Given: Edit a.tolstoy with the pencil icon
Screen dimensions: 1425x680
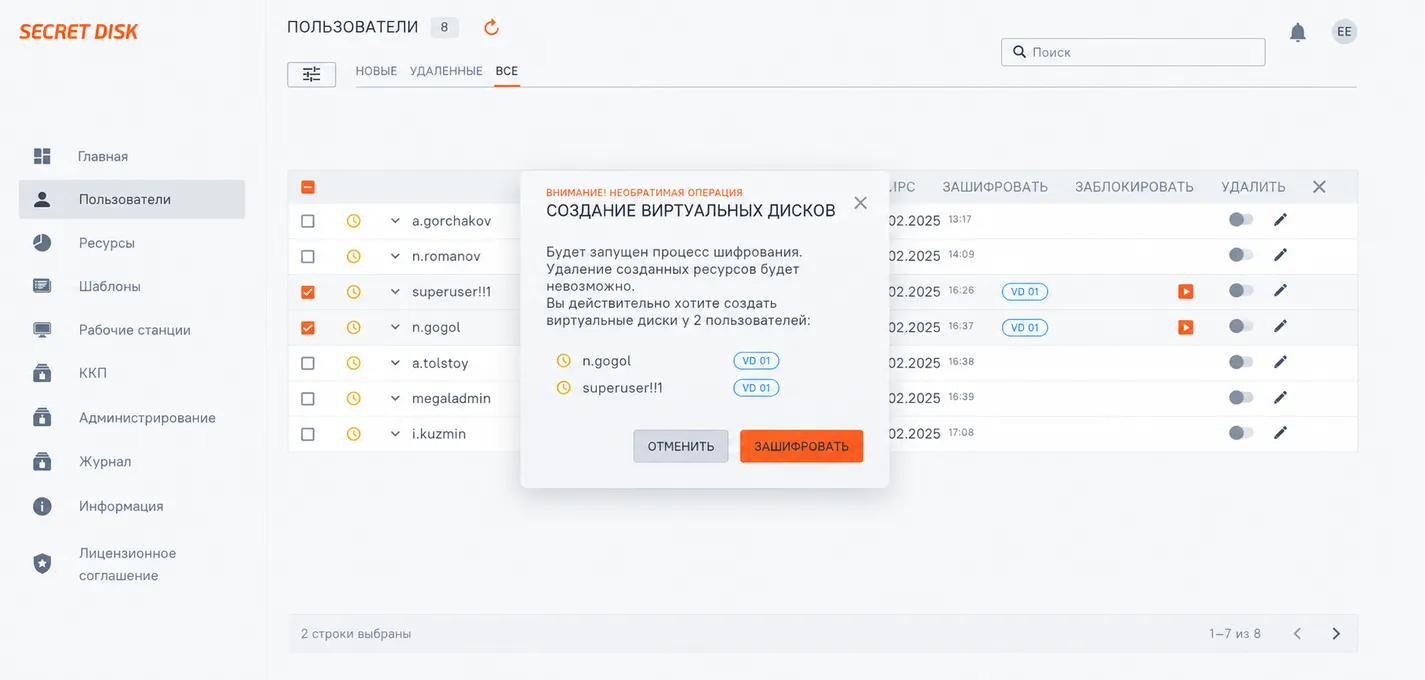Looking at the screenshot, I should 1280,362.
